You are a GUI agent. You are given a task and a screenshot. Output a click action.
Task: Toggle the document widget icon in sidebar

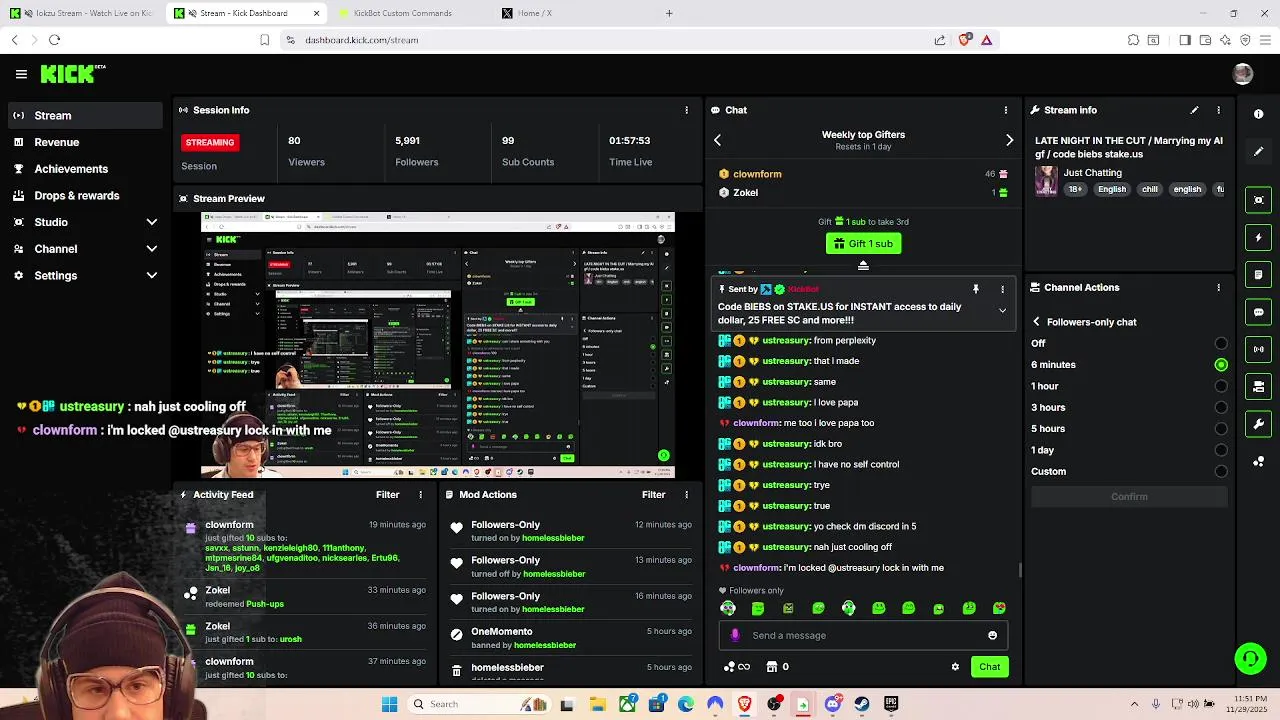point(1259,275)
